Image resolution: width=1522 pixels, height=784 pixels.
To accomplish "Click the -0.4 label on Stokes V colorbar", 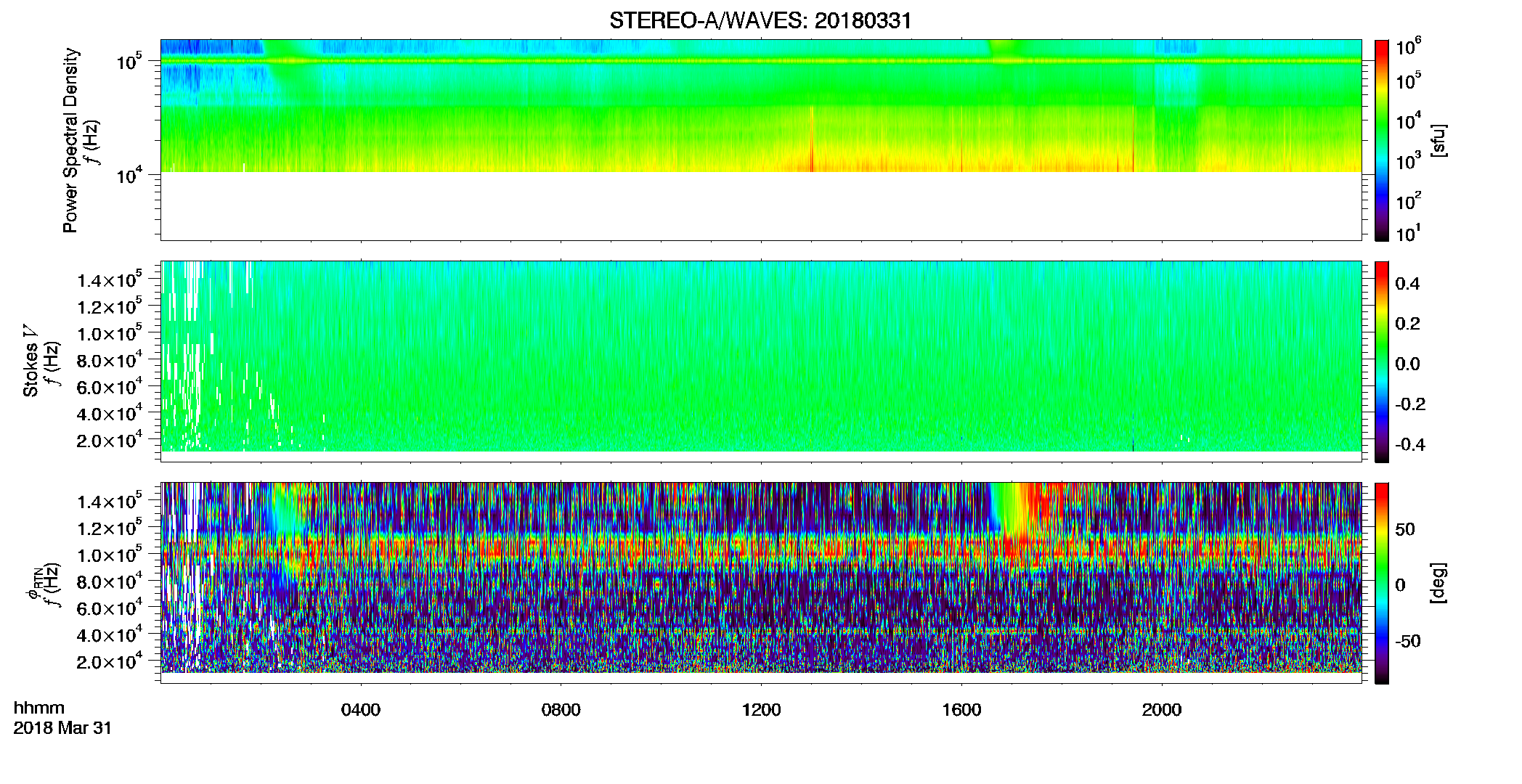I will click(x=1409, y=445).
